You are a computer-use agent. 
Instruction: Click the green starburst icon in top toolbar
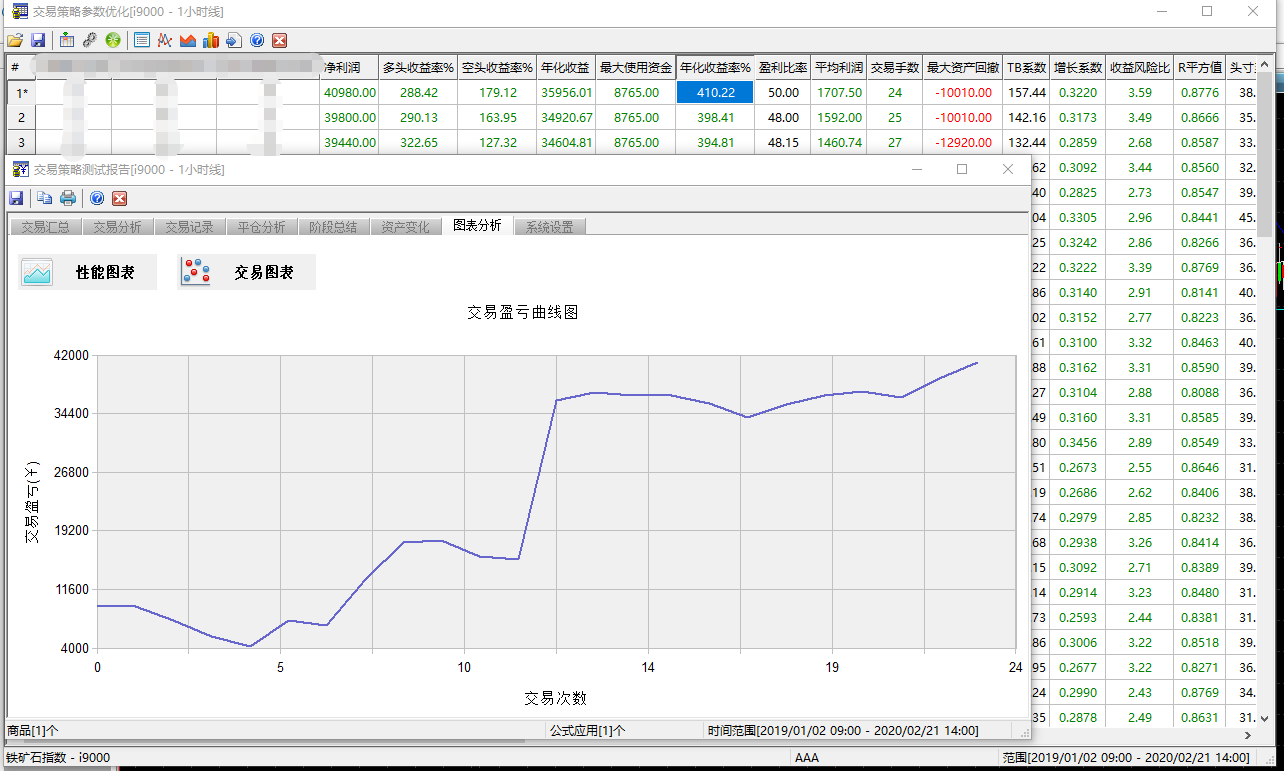coord(113,41)
